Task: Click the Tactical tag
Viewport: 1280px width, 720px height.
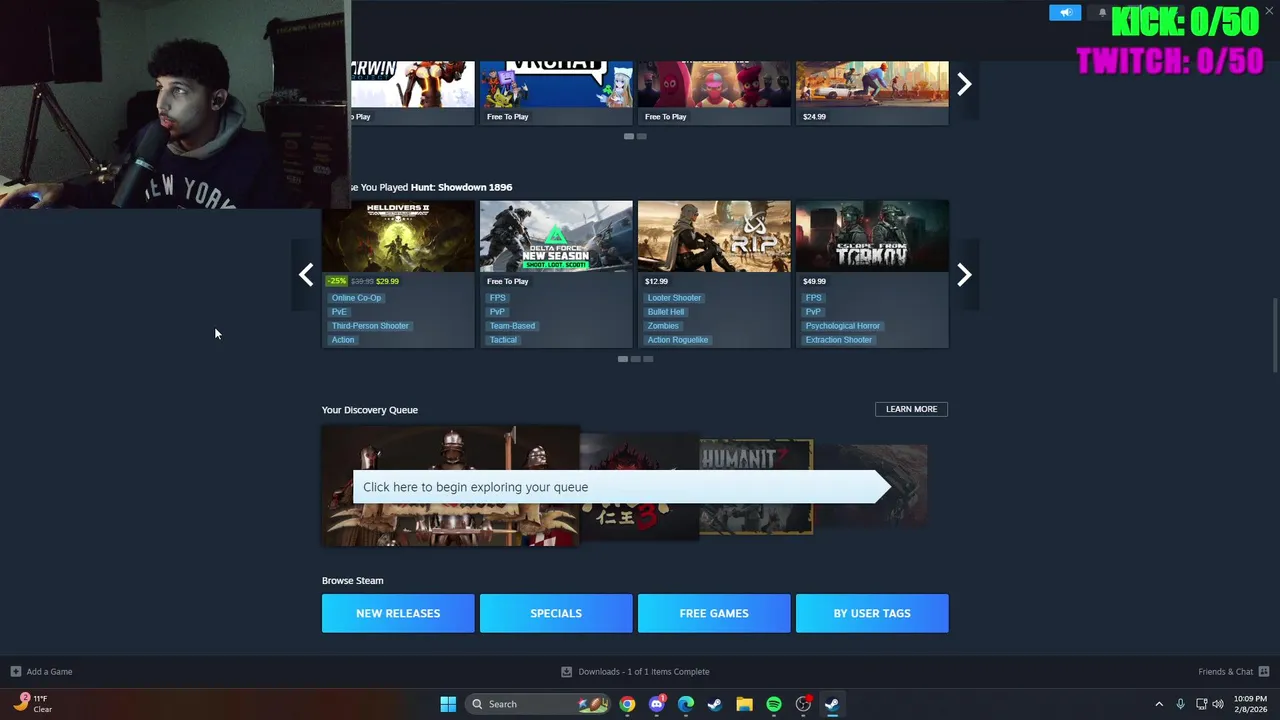Action: [x=503, y=340]
